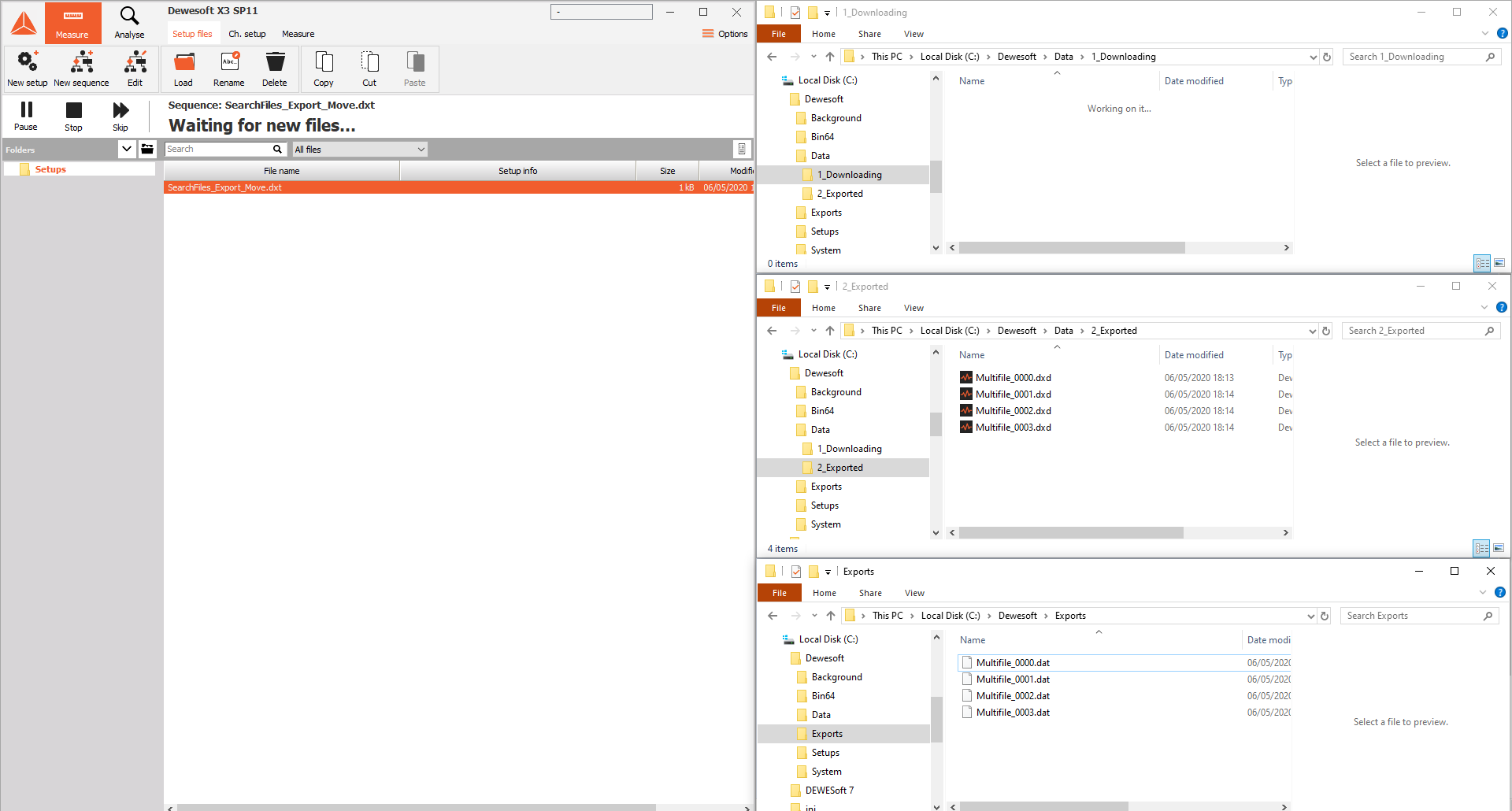The width and height of the screenshot is (1512, 811).
Task: Switch to details view in 2_Exported window
Action: pyautogui.click(x=1481, y=548)
